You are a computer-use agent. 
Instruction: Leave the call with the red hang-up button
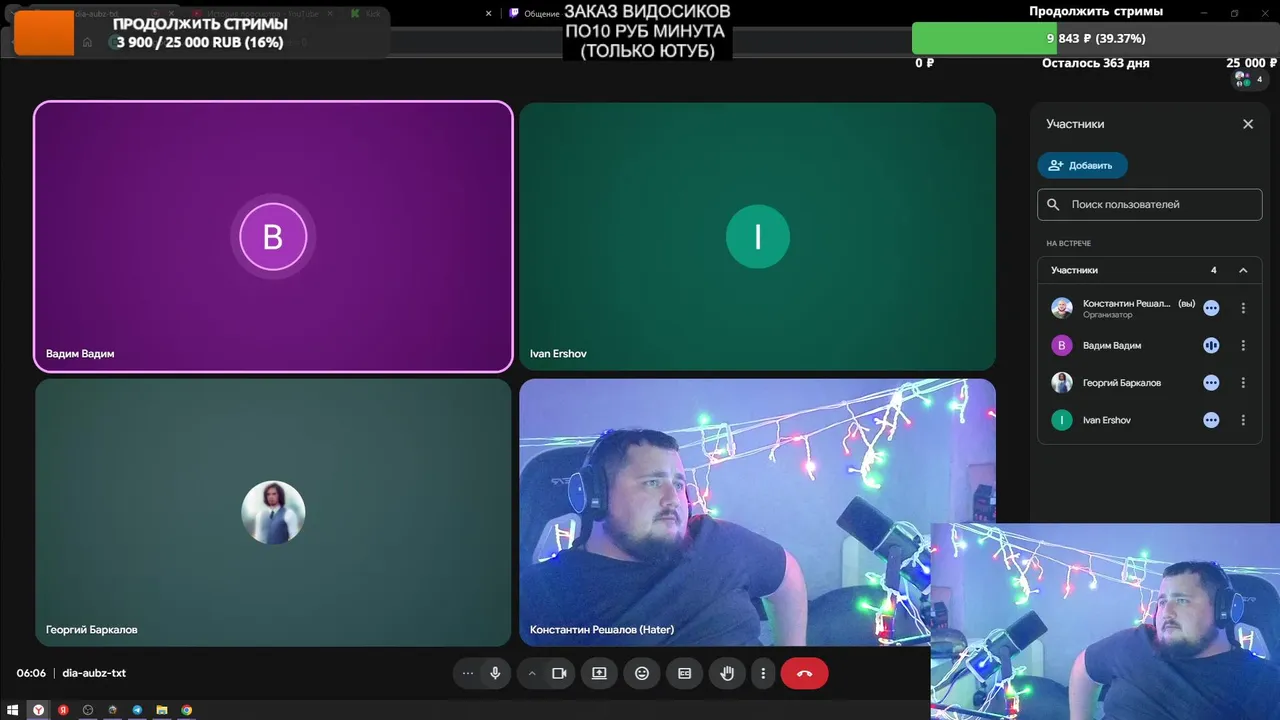(x=805, y=673)
